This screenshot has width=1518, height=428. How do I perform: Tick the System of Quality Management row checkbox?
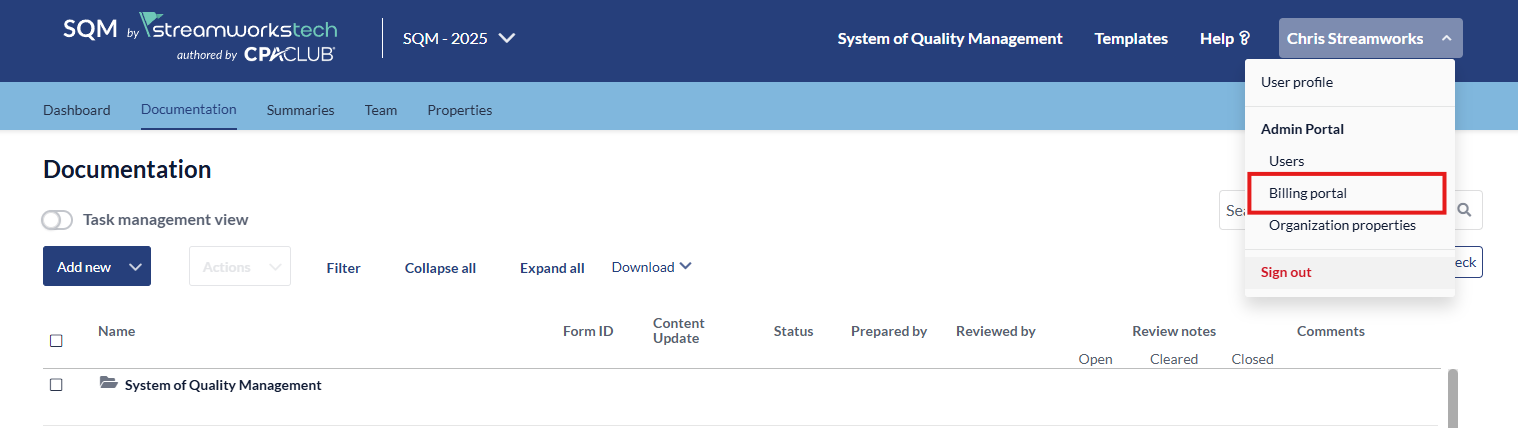[56, 385]
